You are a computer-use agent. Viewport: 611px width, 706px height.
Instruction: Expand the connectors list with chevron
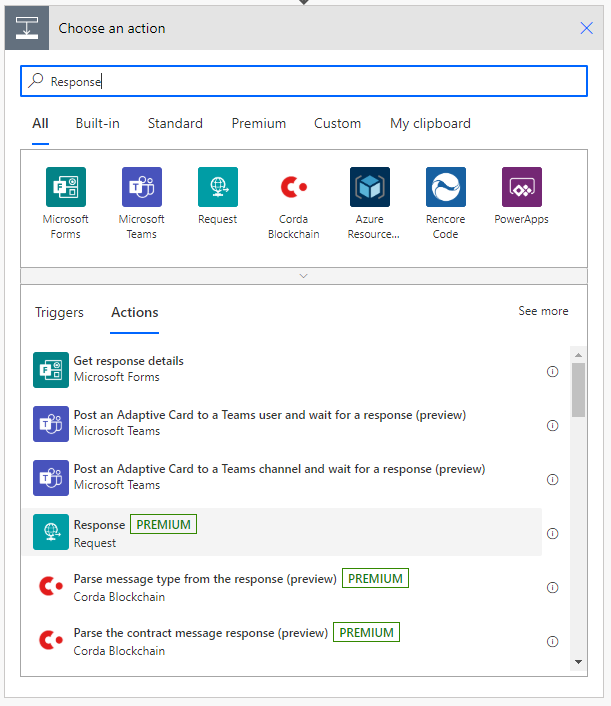click(304, 276)
